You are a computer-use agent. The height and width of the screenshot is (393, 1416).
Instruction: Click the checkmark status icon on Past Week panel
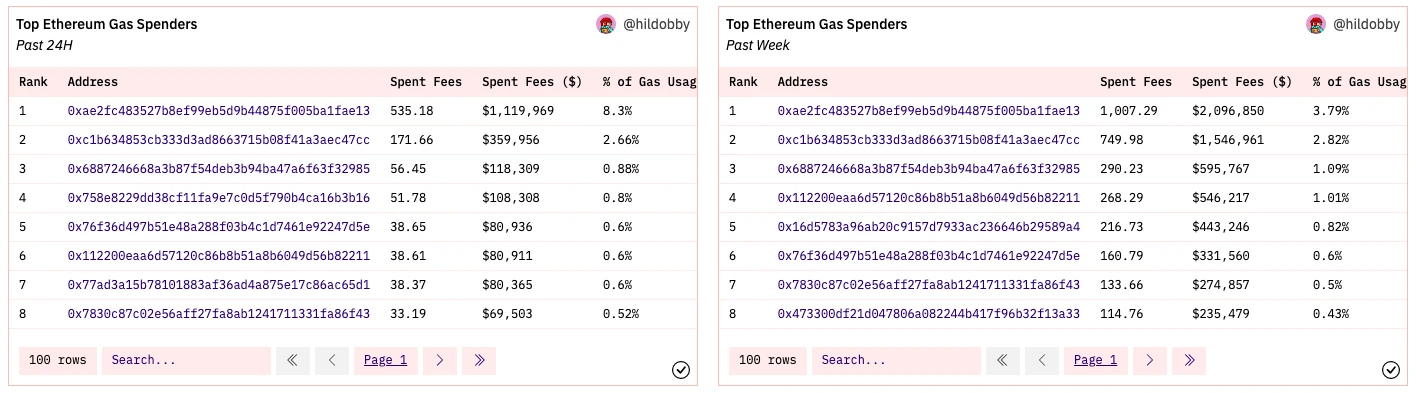pyautogui.click(x=1391, y=370)
